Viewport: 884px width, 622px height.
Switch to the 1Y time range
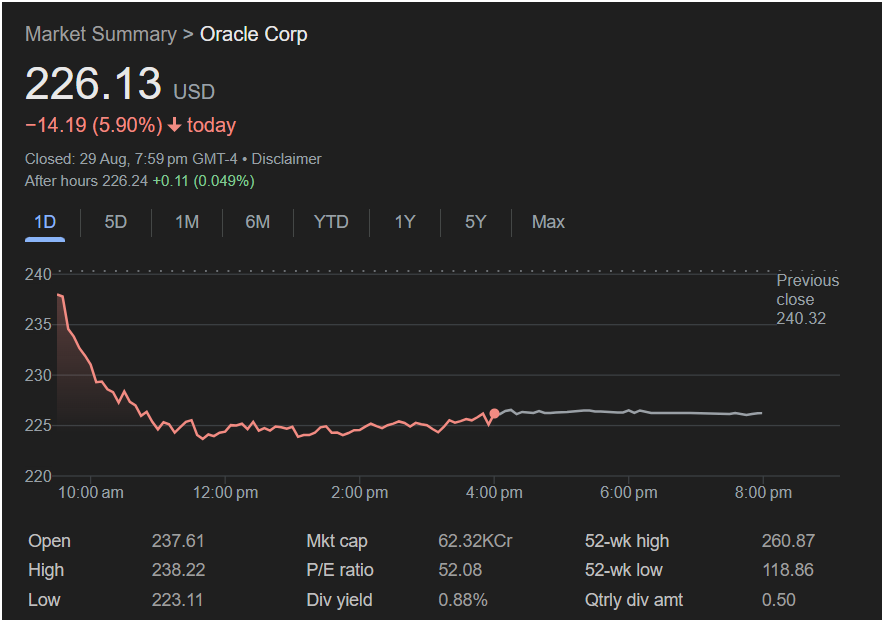click(x=404, y=222)
